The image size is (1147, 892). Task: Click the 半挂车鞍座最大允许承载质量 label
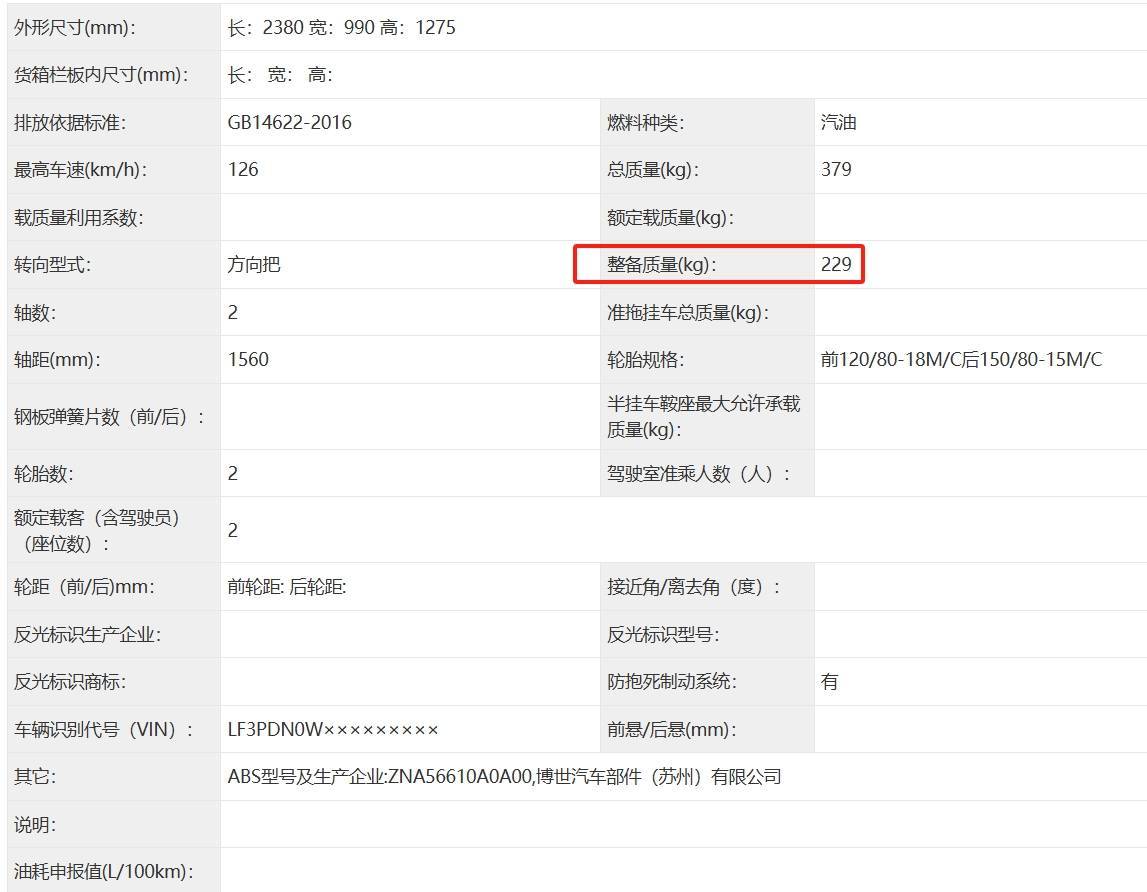pyautogui.click(x=703, y=417)
